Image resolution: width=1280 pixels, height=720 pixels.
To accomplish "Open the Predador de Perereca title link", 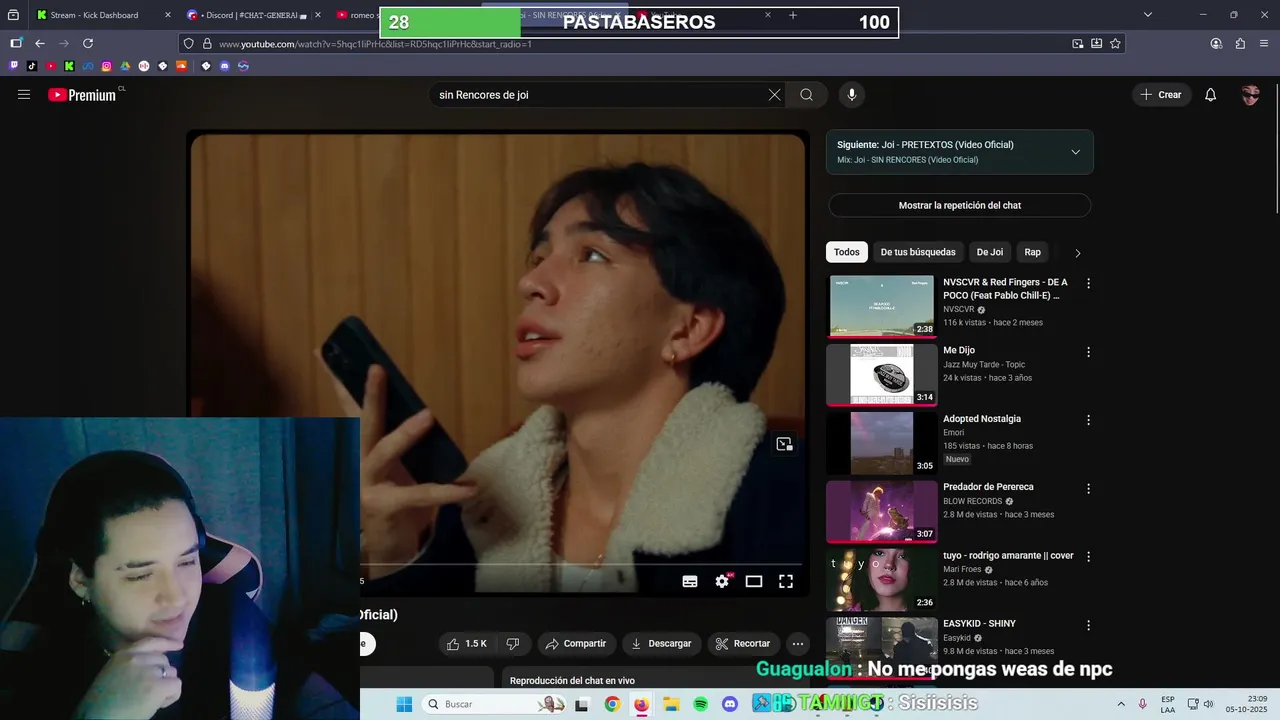I will (988, 487).
